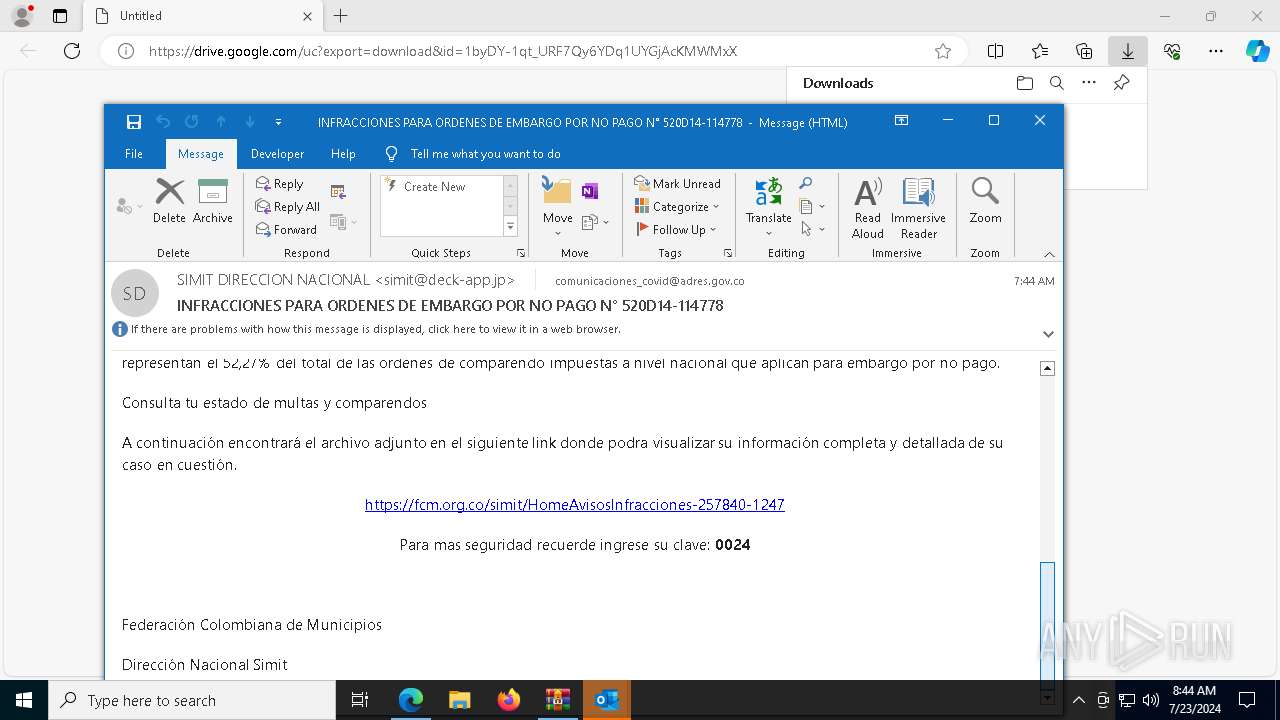Refresh the Edge browser page
Viewport: 1280px width, 720px height.
(72, 51)
